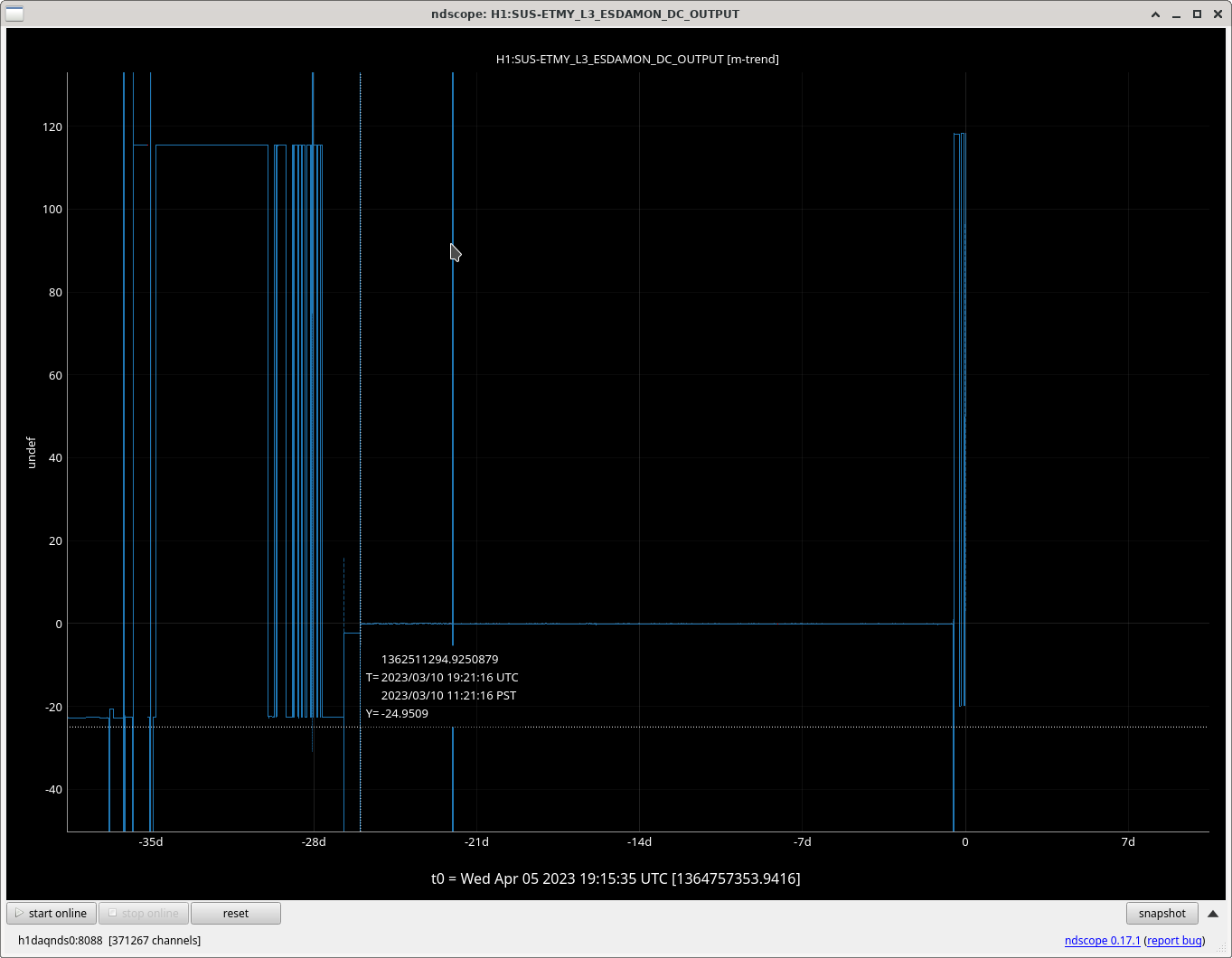Open the report bug link

[x=1175, y=940]
